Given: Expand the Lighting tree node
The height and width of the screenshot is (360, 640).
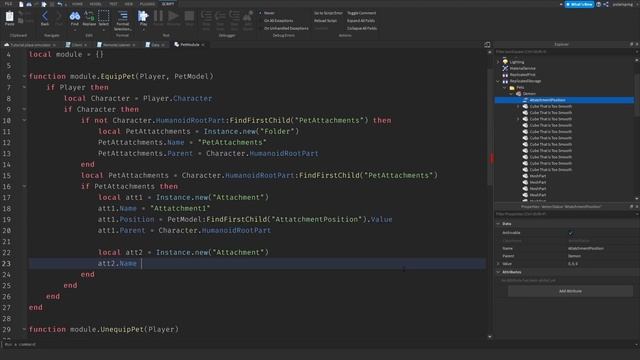Looking at the screenshot, I should coord(498,62).
